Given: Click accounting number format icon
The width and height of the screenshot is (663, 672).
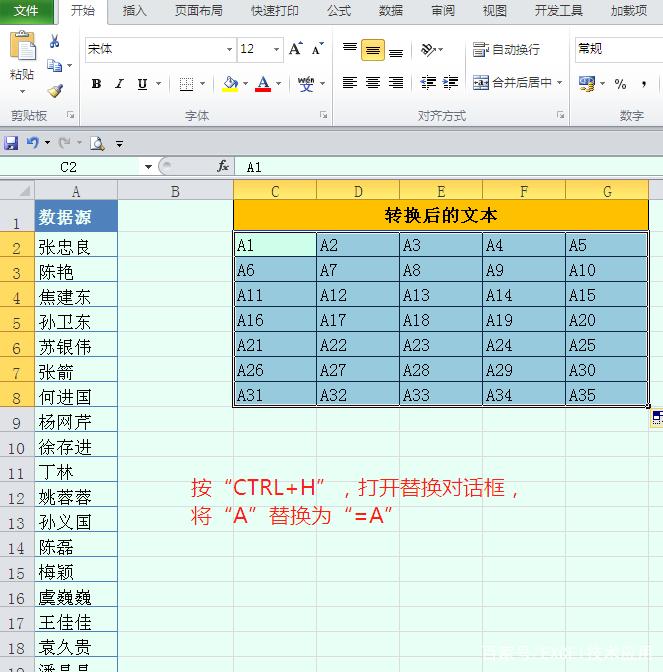Looking at the screenshot, I should (587, 84).
